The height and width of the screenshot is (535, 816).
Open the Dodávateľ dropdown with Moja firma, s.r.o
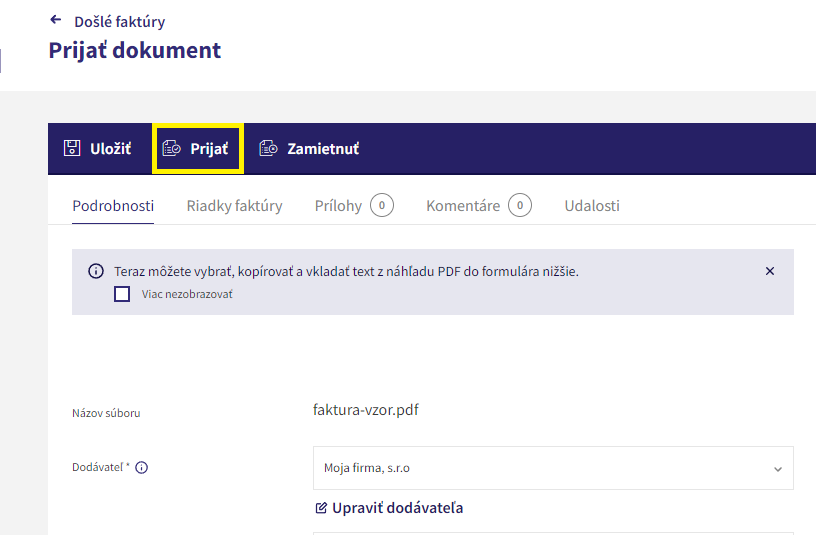[x=553, y=468]
